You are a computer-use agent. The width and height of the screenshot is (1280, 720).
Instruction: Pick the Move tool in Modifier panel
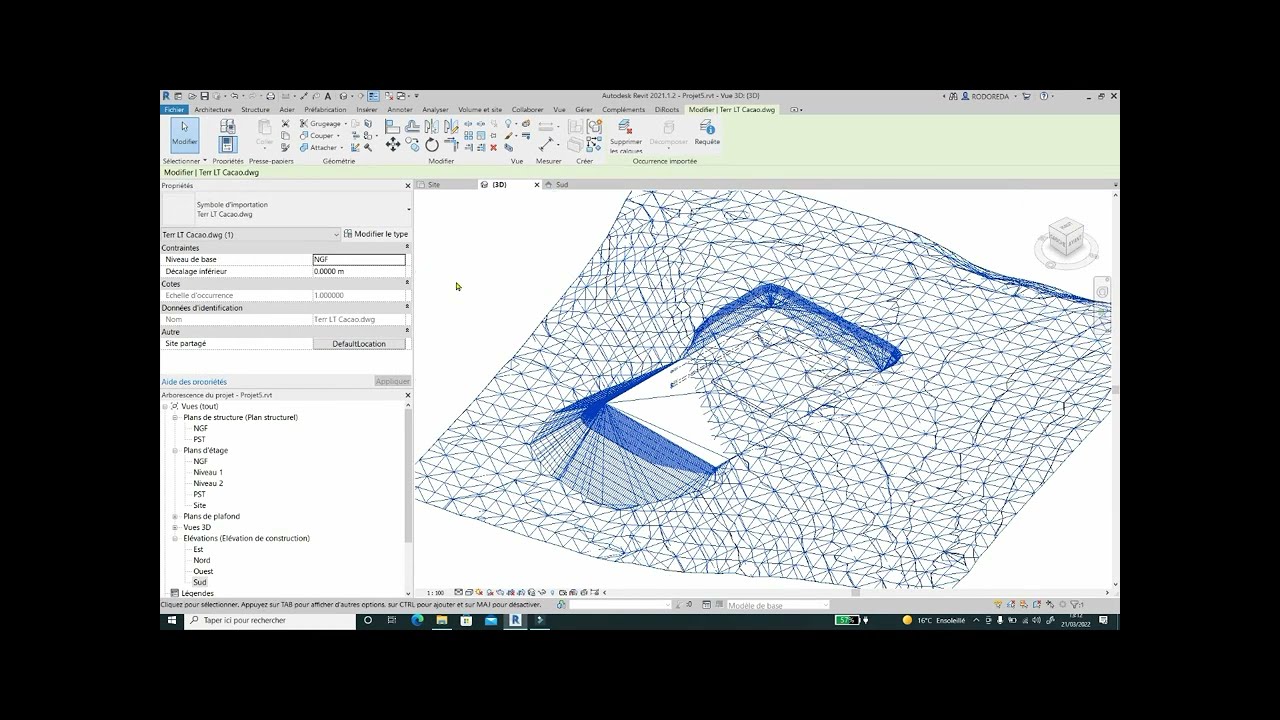point(392,146)
